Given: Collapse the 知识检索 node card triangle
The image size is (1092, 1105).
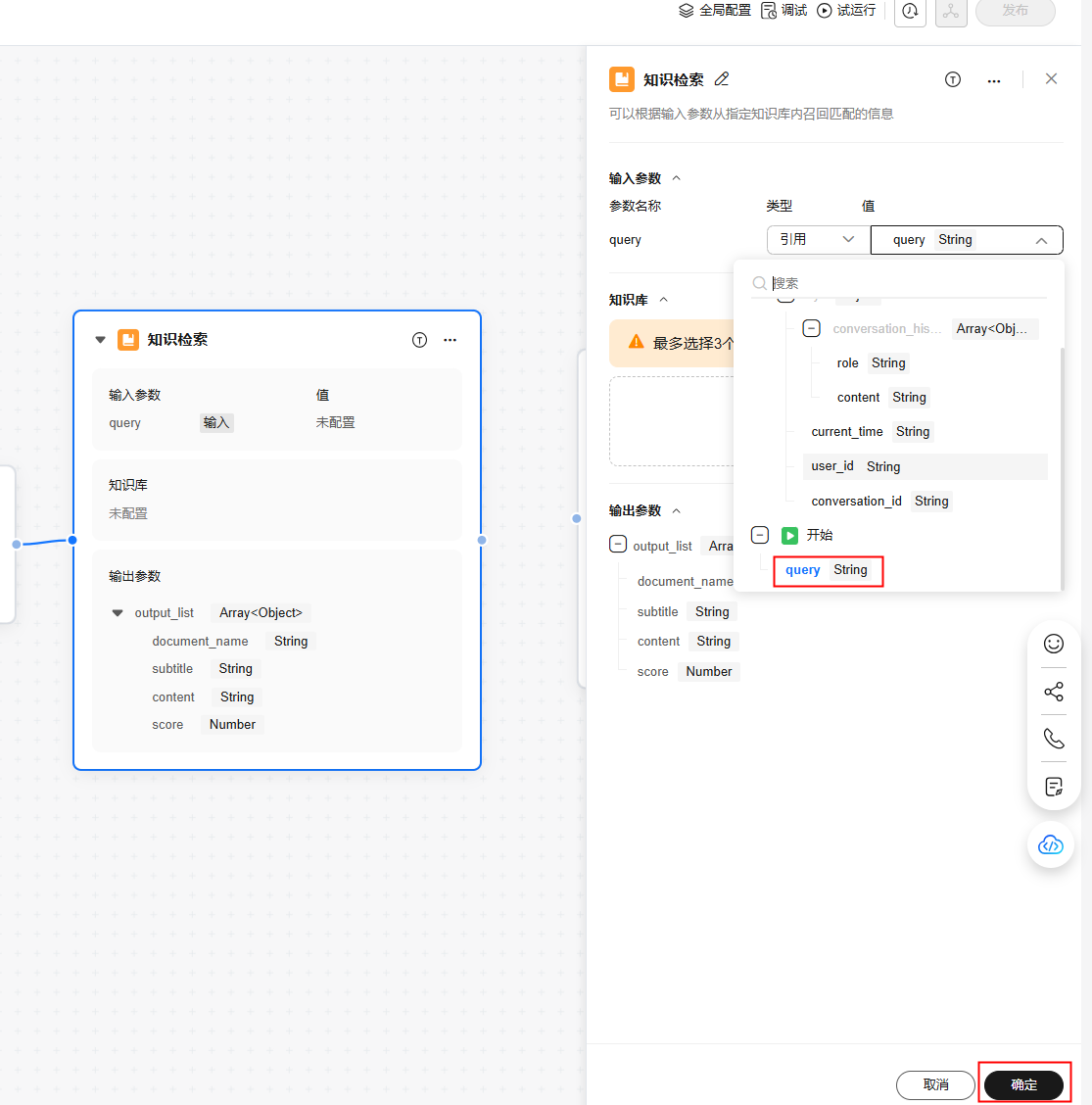Looking at the screenshot, I should click(x=100, y=340).
